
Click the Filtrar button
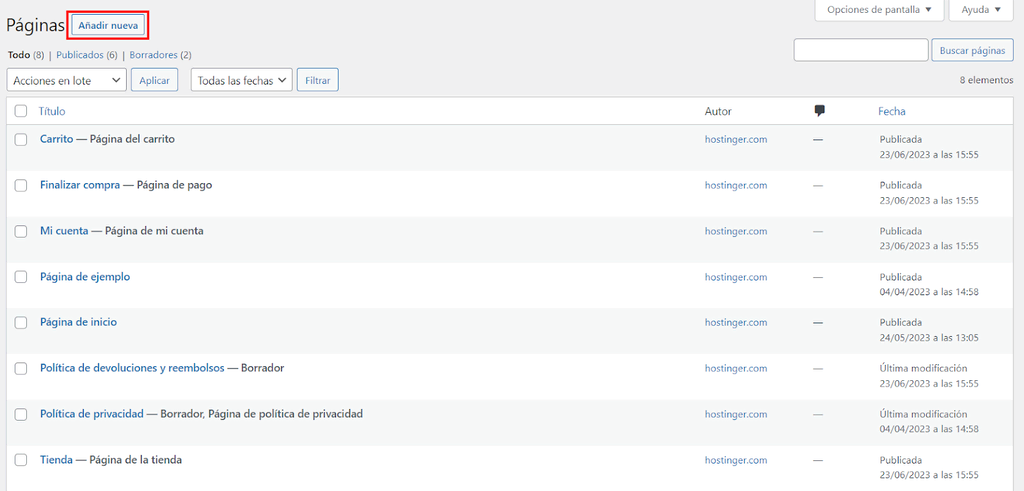point(318,80)
